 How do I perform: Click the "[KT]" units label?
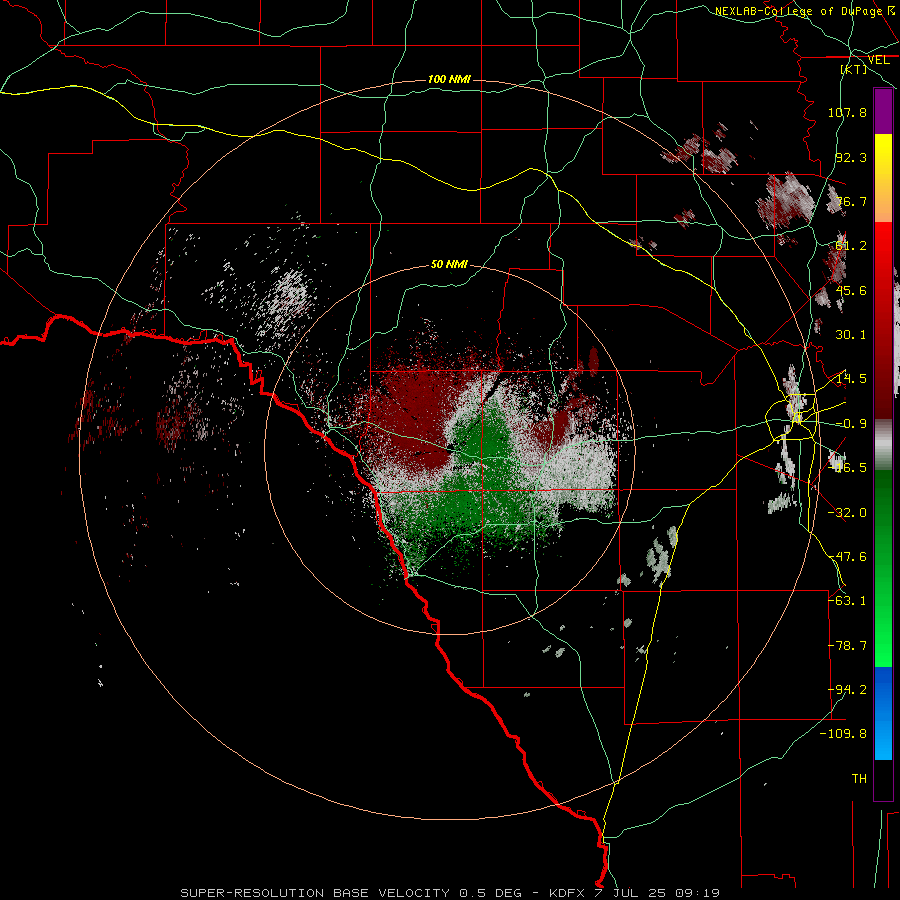pyautogui.click(x=854, y=69)
